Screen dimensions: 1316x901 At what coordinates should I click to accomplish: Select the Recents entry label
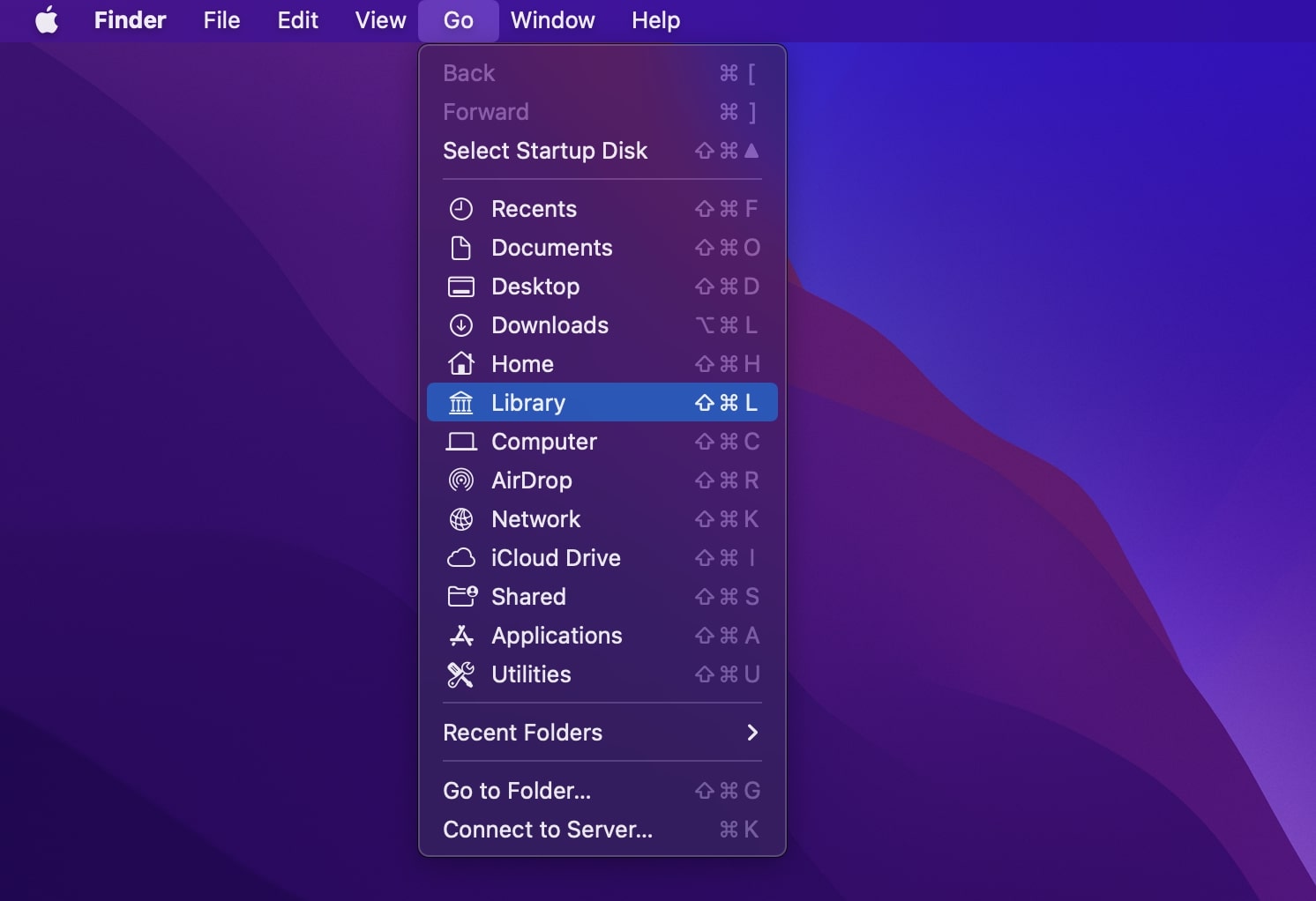pos(534,209)
